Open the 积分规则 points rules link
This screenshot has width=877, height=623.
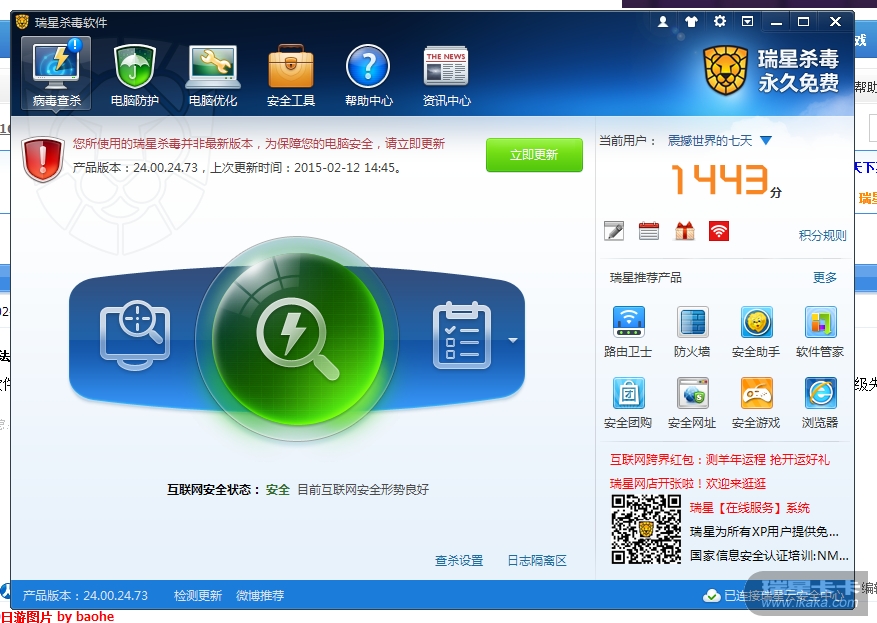(822, 235)
